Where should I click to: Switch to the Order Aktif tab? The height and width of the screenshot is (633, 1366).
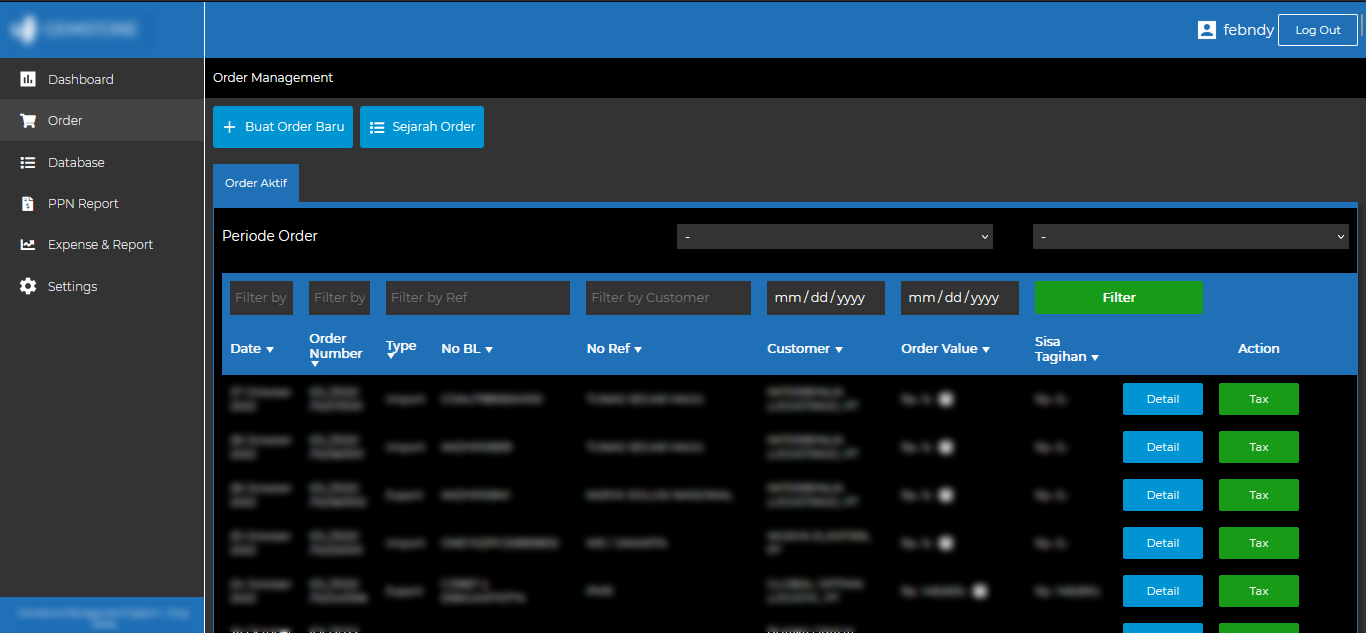(256, 184)
